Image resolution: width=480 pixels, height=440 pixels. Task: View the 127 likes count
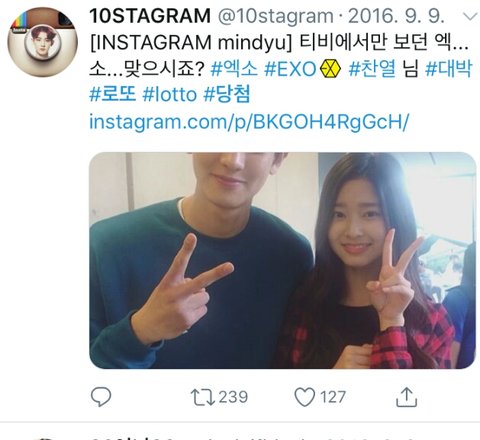tap(333, 397)
